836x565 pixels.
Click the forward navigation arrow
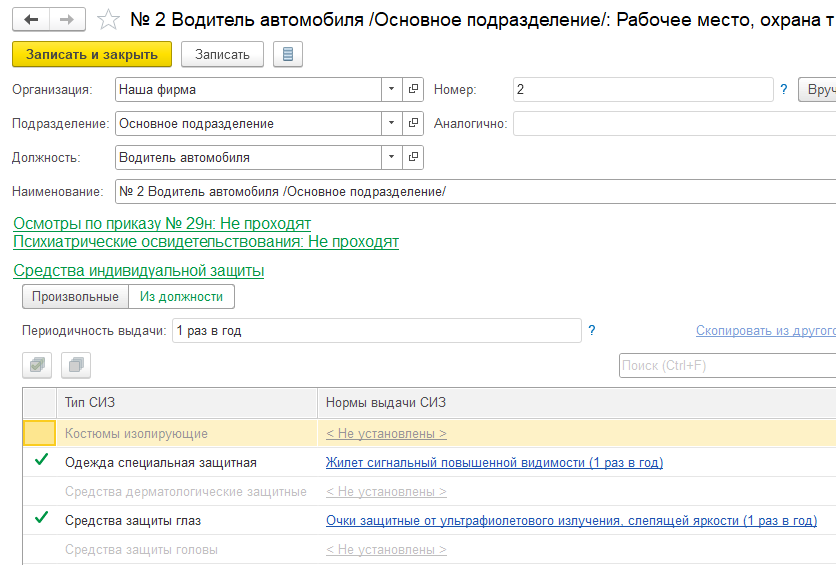click(x=66, y=19)
